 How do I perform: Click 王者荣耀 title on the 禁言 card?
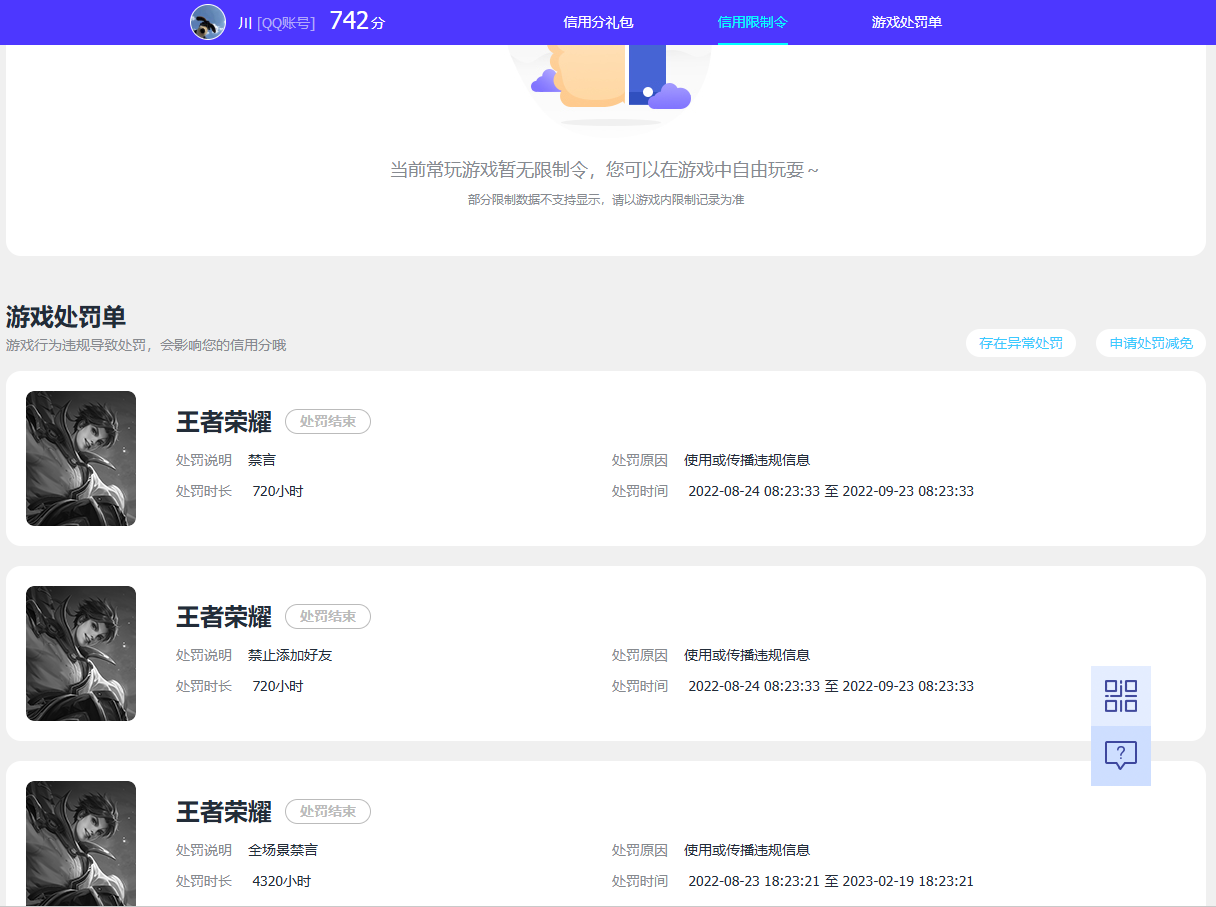point(224,422)
